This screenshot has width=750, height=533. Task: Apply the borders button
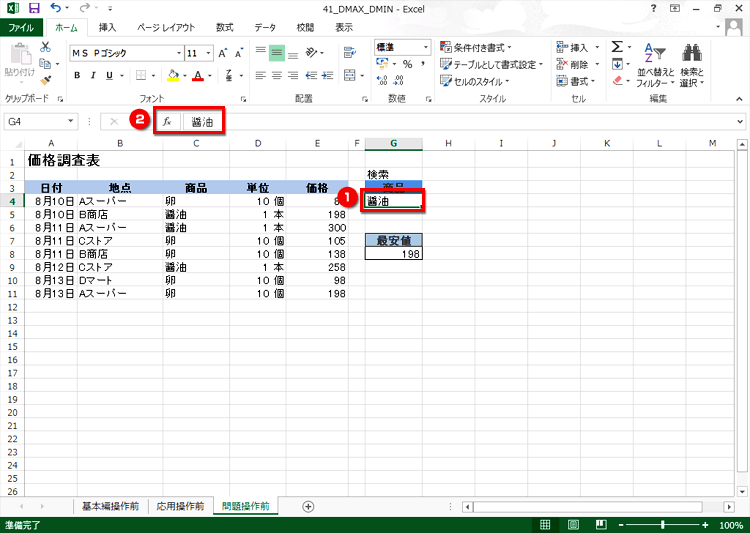tap(141, 76)
